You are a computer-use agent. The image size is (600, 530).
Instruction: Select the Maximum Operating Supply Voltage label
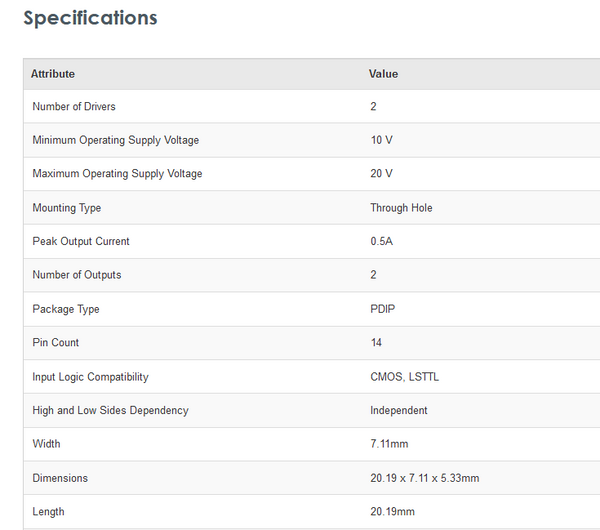(x=117, y=174)
